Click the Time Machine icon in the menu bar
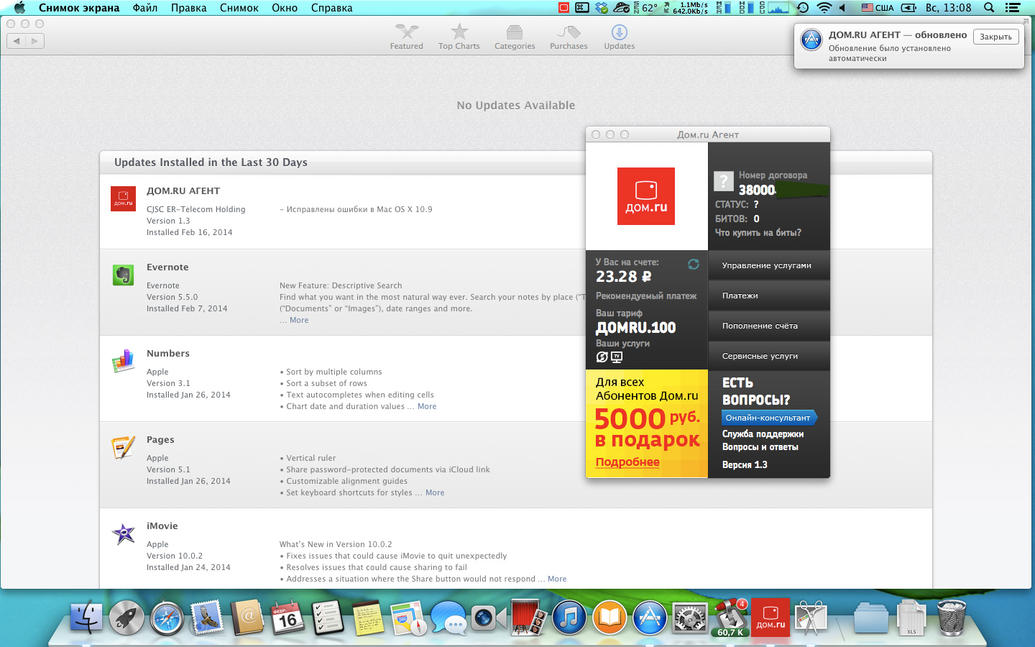 point(803,8)
